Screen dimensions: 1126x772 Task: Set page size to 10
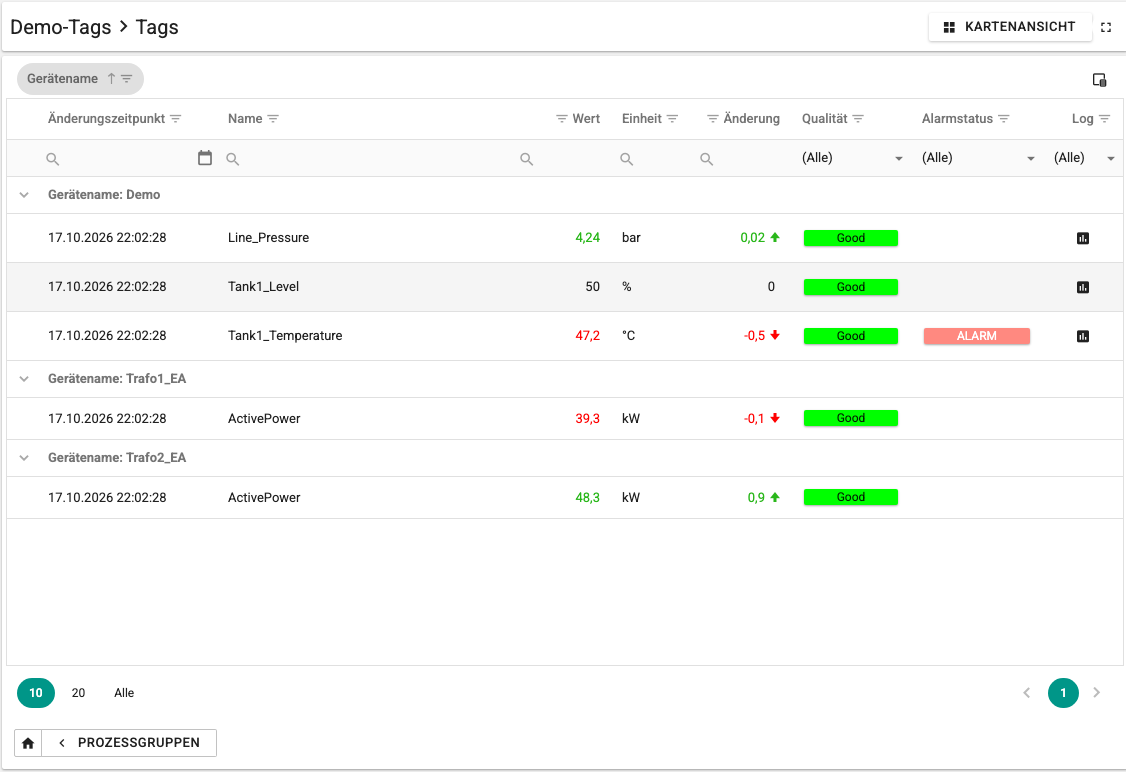[x=36, y=693]
